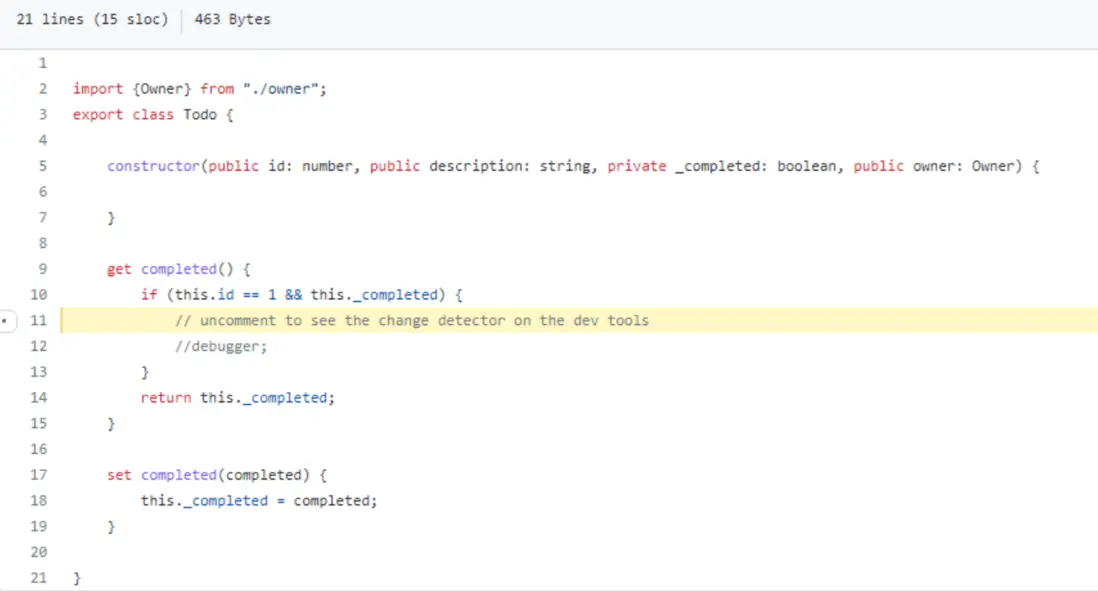Screen dimensions: 1098x591
Task: Click the "get completed()" getter name
Action: coord(178,269)
